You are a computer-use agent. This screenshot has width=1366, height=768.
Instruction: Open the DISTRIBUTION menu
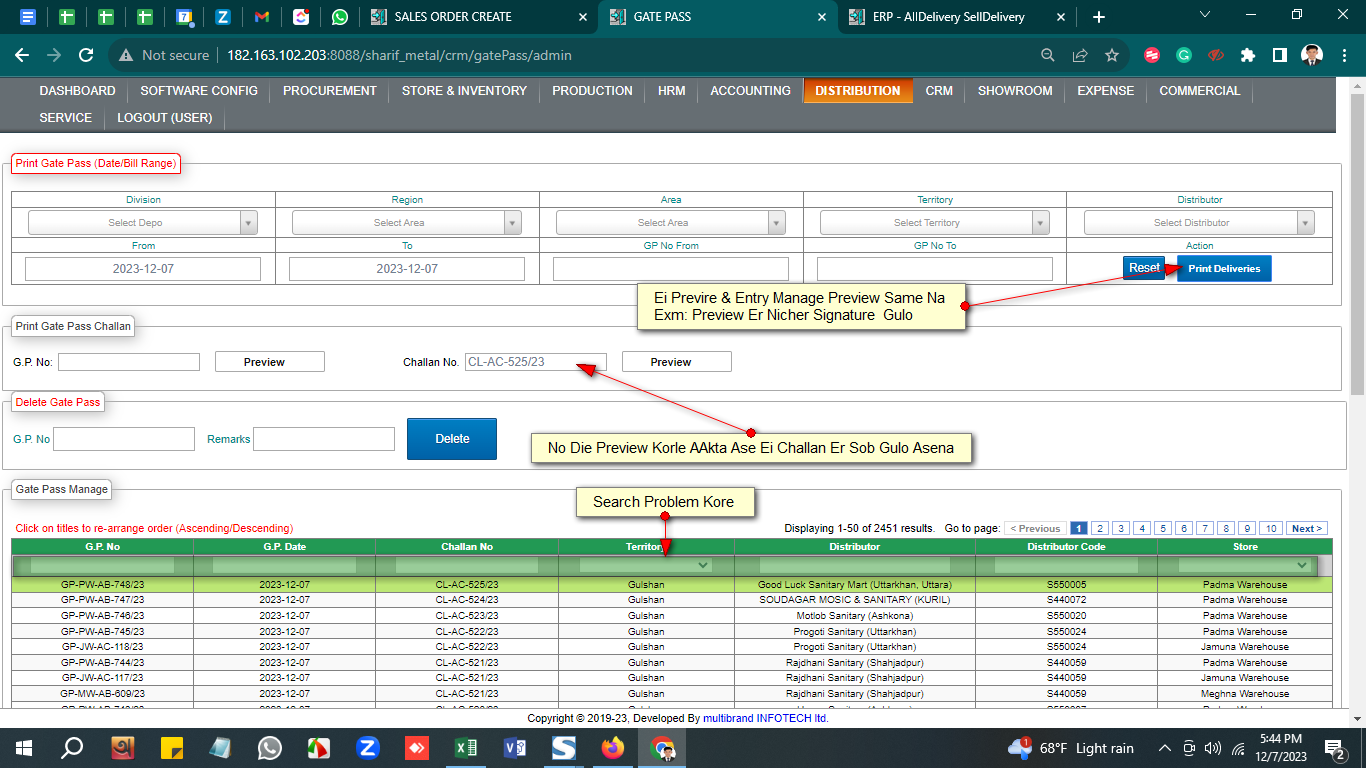pos(857,91)
